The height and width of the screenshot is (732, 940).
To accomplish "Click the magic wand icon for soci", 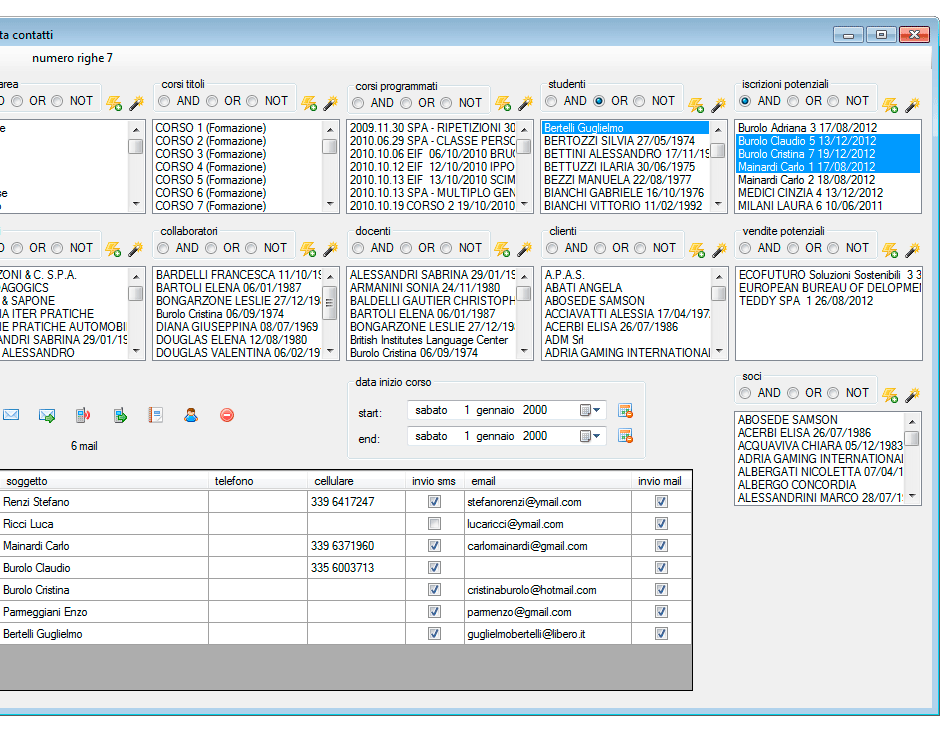I will click(912, 395).
